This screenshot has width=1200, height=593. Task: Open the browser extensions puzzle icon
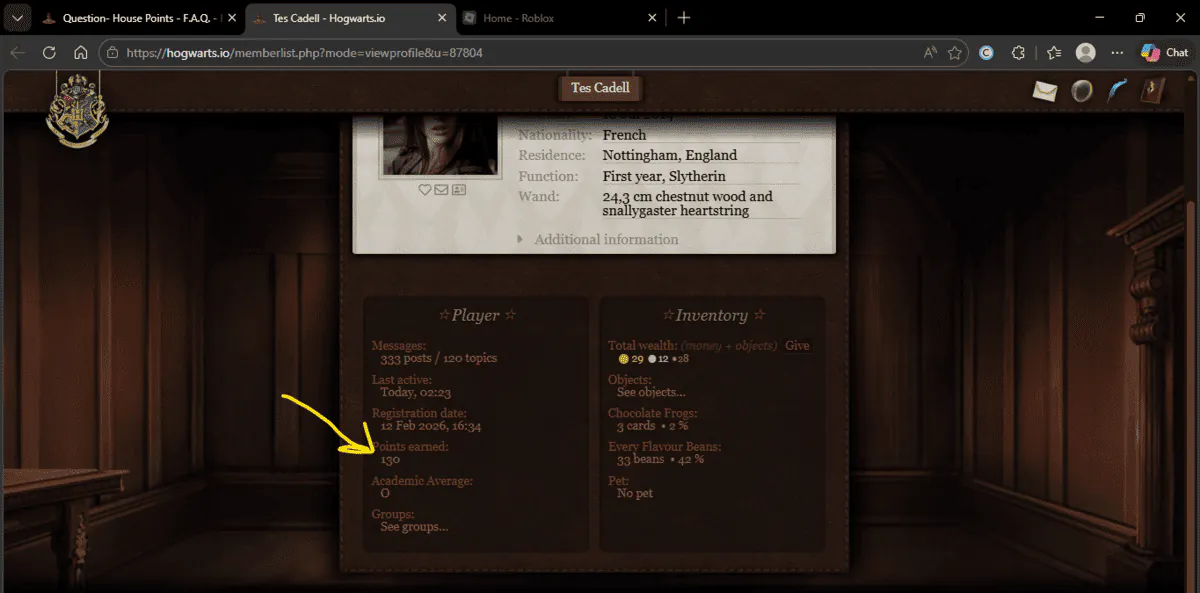click(1019, 53)
